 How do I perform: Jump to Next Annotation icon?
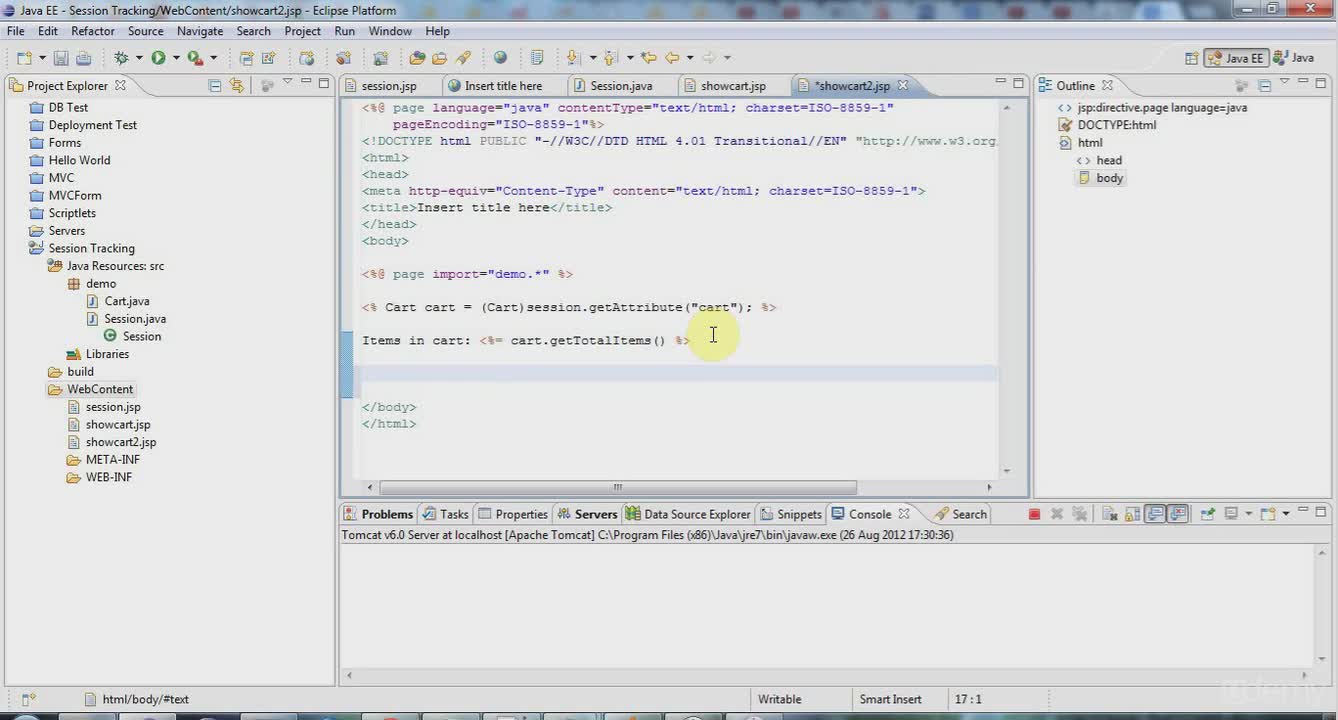coord(574,58)
